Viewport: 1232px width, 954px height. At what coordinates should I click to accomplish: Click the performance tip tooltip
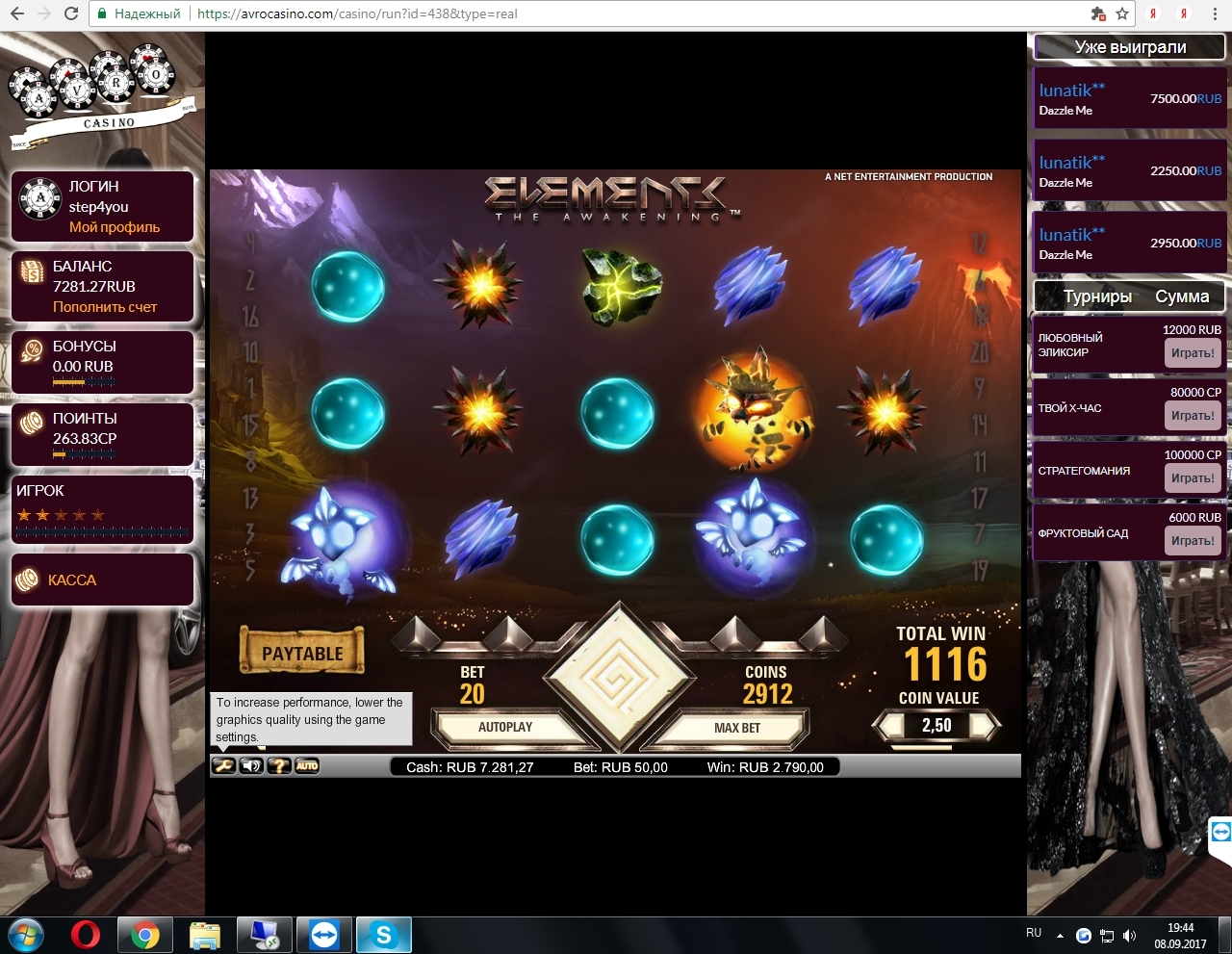(311, 719)
